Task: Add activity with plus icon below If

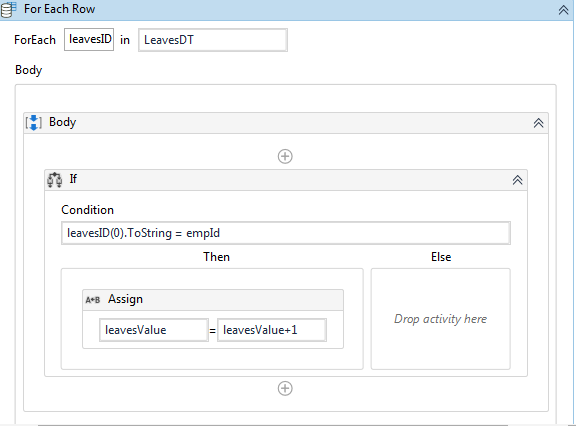Action: point(285,389)
